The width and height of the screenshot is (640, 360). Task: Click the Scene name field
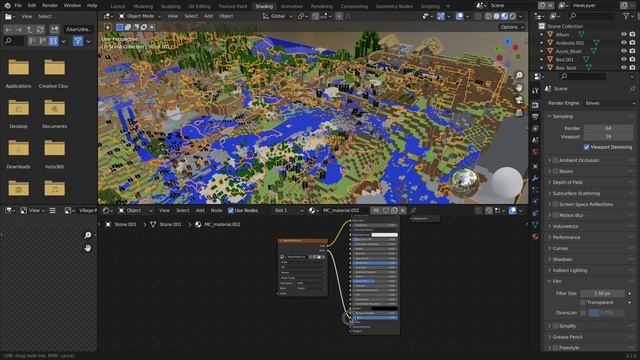click(x=512, y=6)
